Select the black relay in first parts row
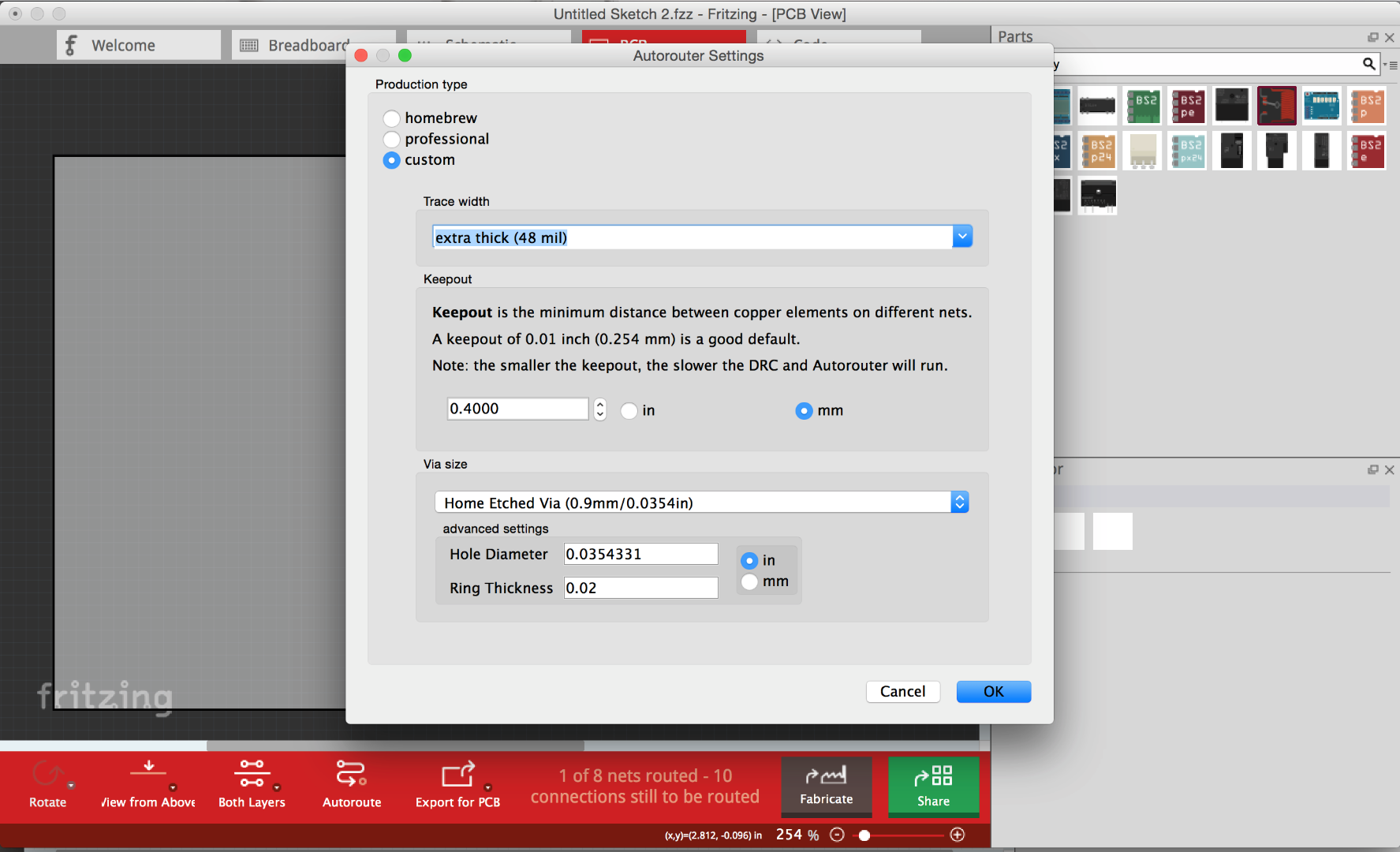 [1232, 106]
